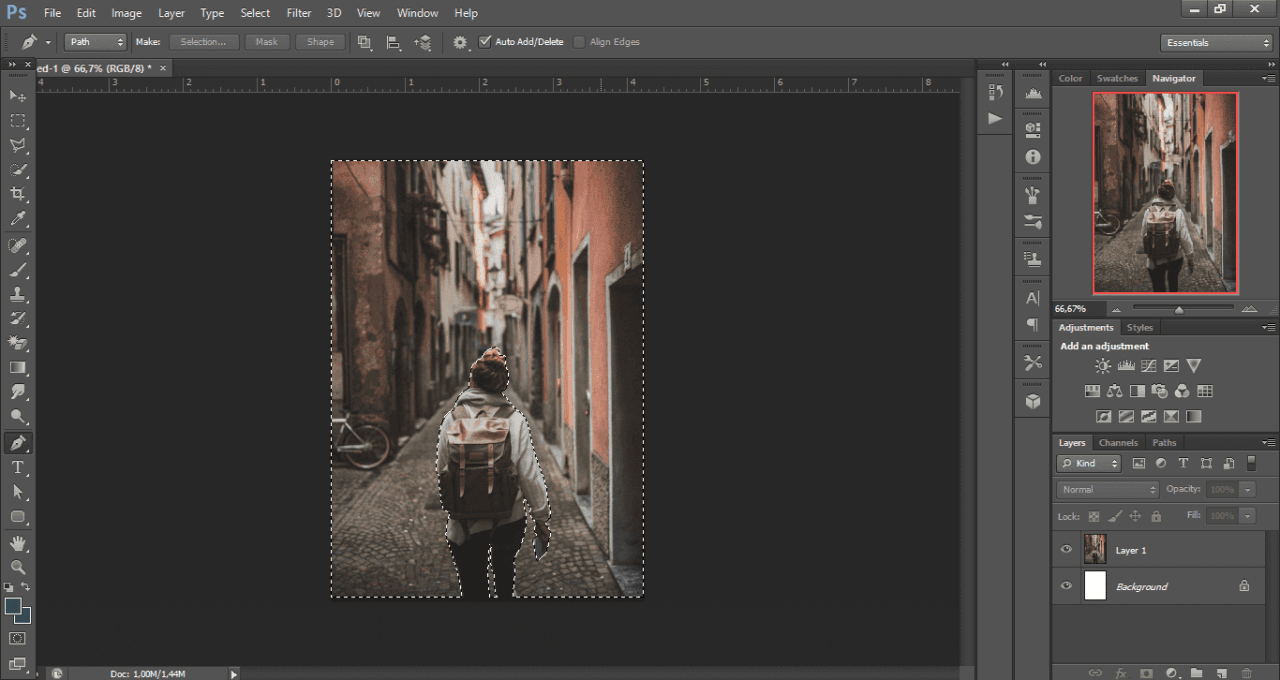Uncheck the Auto Add/Delete checkbox
1280x680 pixels.
[x=485, y=42]
